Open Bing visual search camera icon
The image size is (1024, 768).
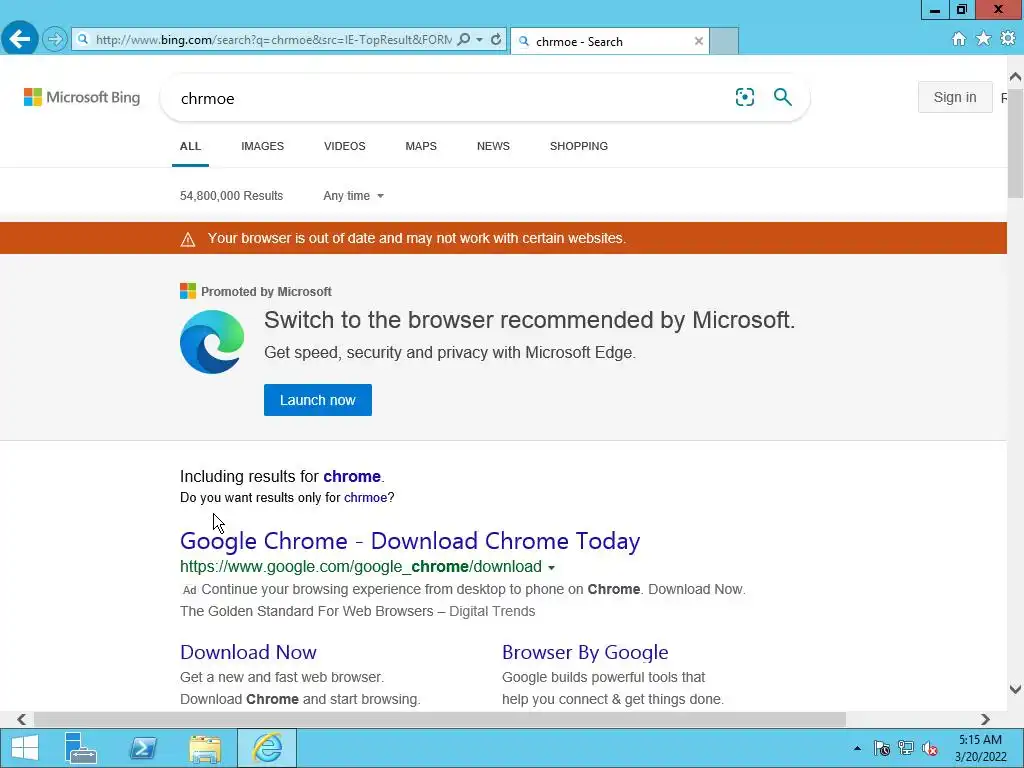coord(744,97)
